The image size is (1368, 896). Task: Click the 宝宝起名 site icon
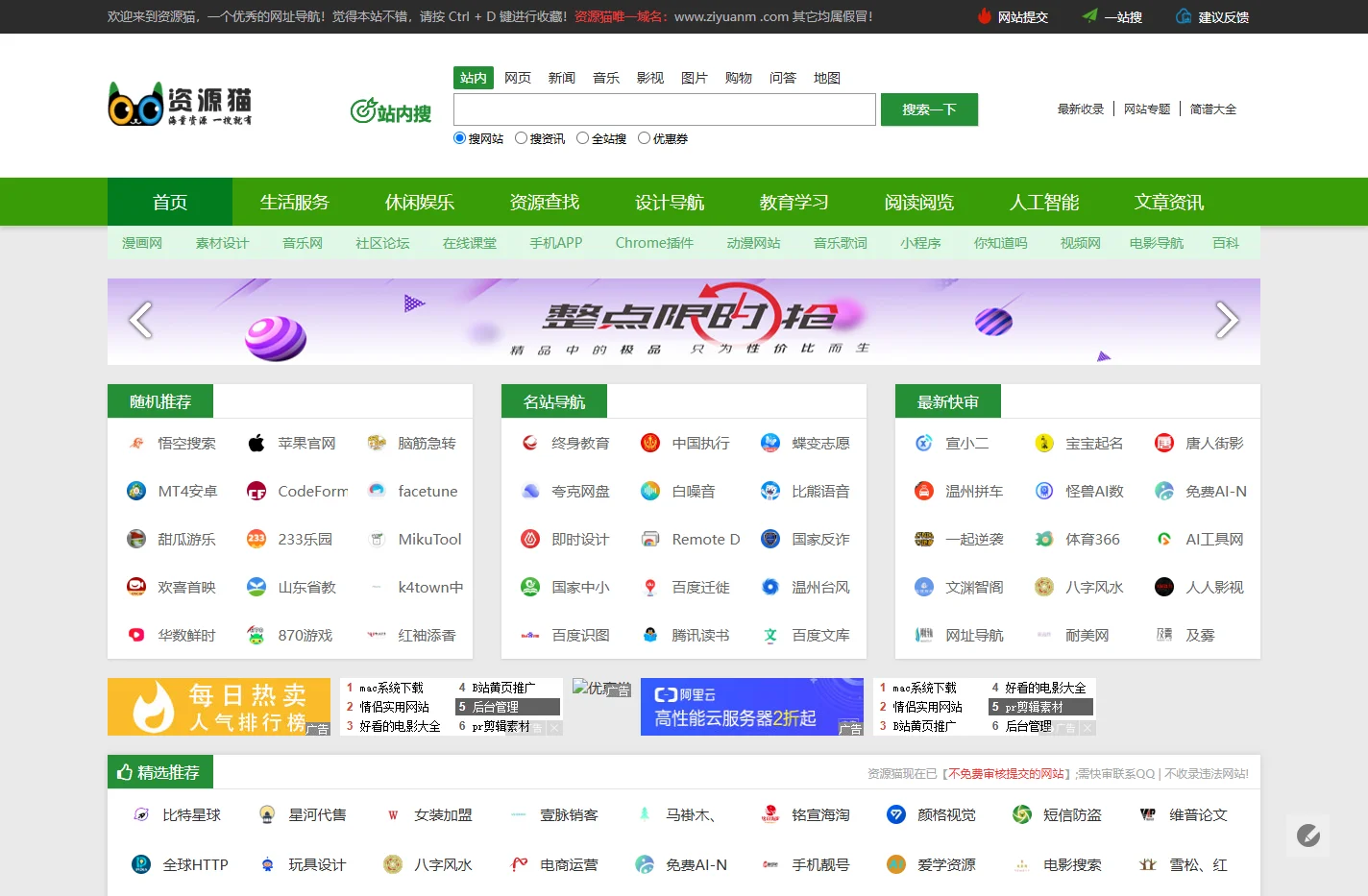[1044, 443]
